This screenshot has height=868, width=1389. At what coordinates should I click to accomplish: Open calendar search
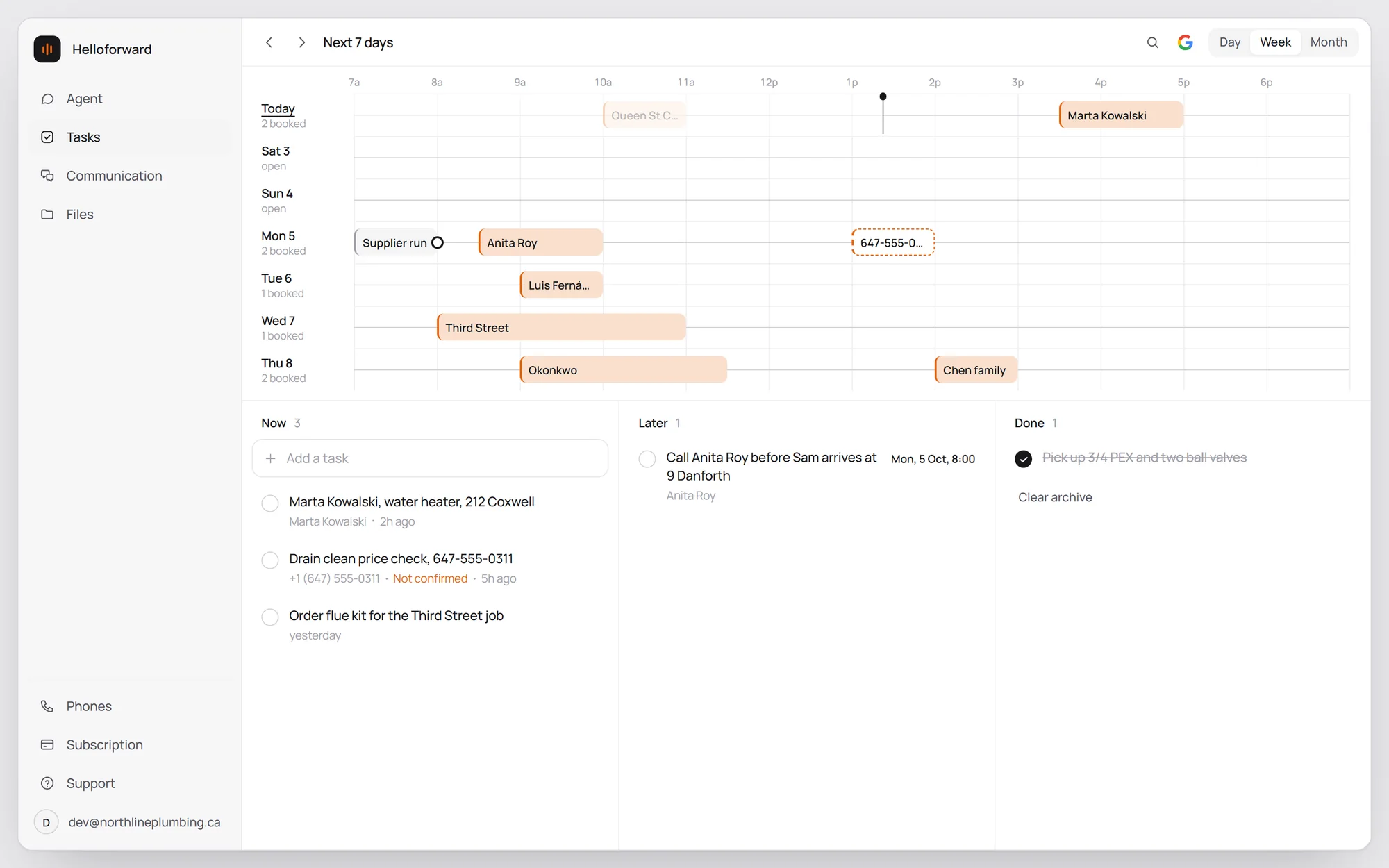tap(1152, 42)
